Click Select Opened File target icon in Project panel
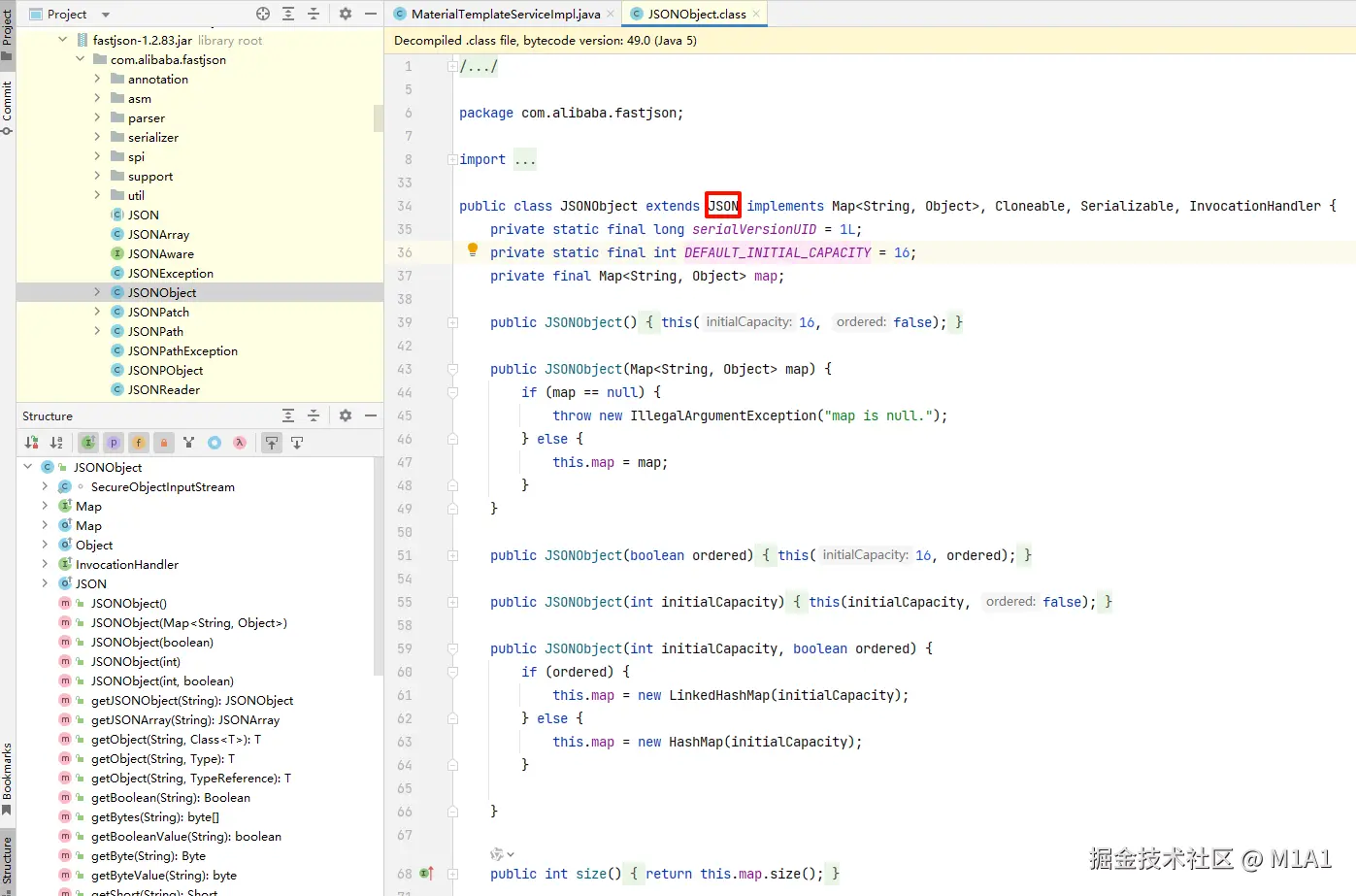This screenshot has height=896, width=1356. (x=263, y=14)
